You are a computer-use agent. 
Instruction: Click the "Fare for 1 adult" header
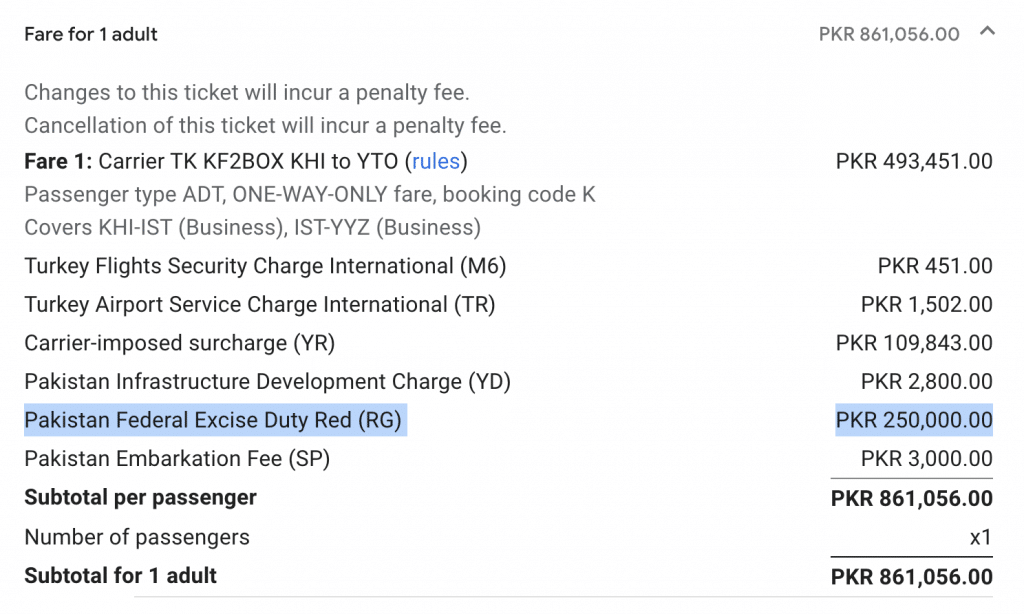point(91,34)
